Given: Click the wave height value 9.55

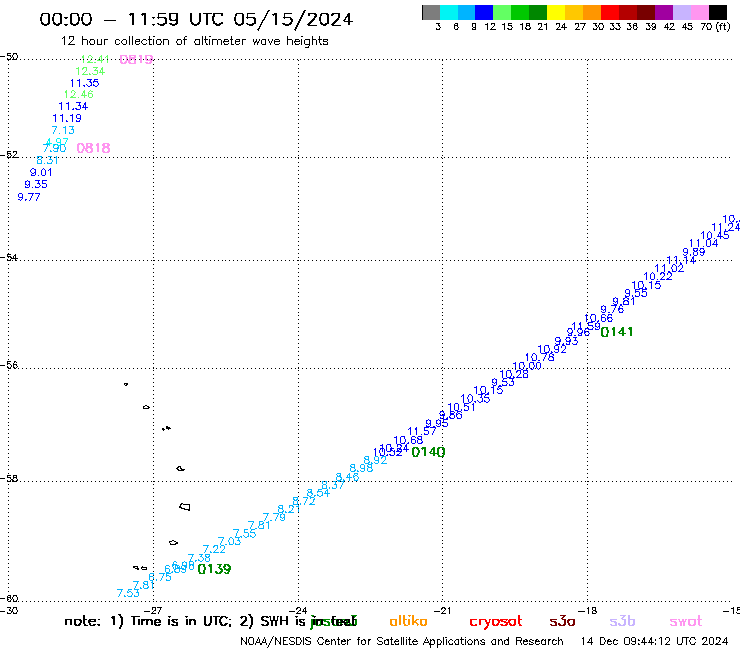Looking at the screenshot, I should [x=636, y=293].
